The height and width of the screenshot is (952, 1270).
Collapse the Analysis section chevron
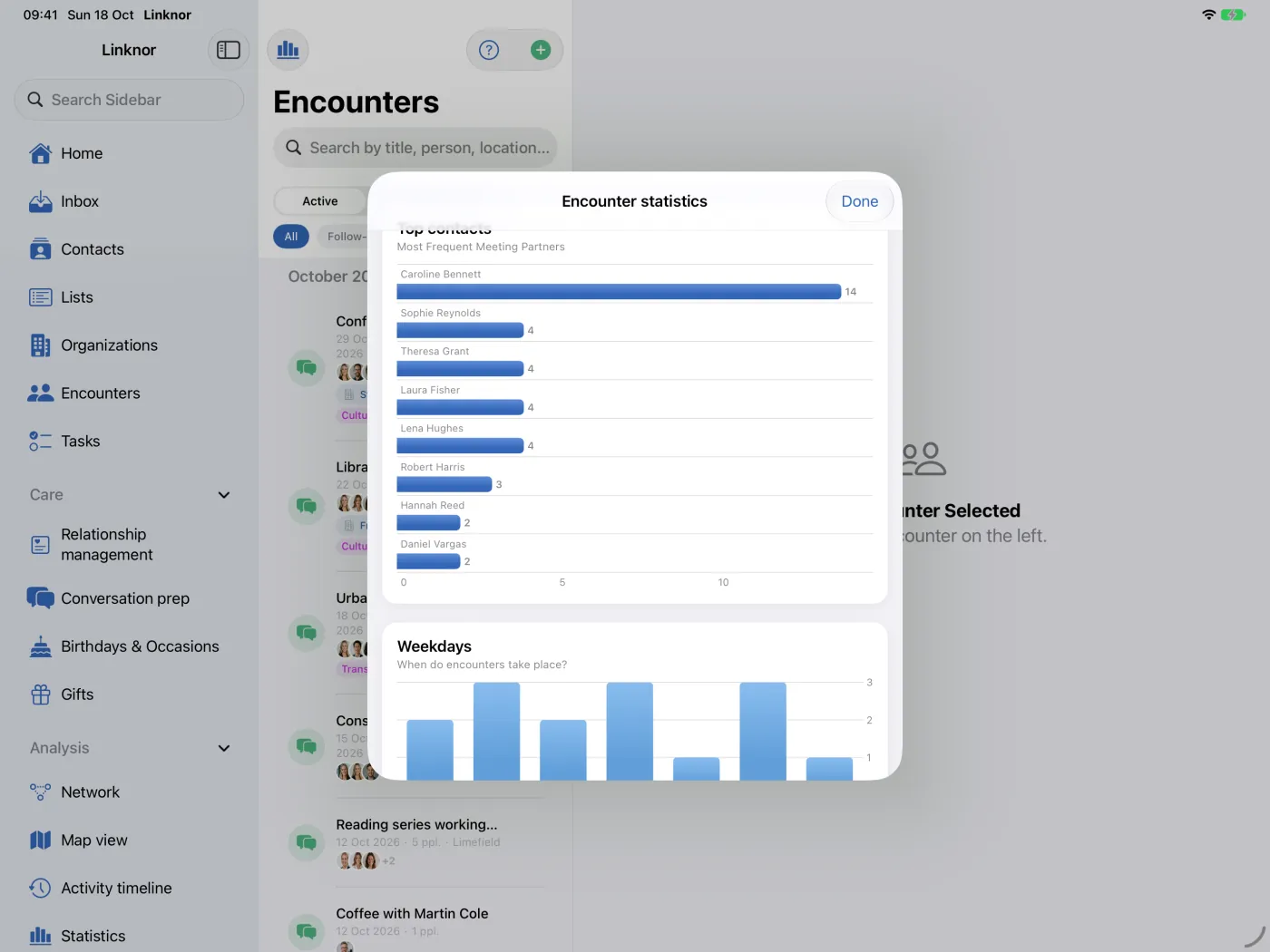[x=224, y=748]
